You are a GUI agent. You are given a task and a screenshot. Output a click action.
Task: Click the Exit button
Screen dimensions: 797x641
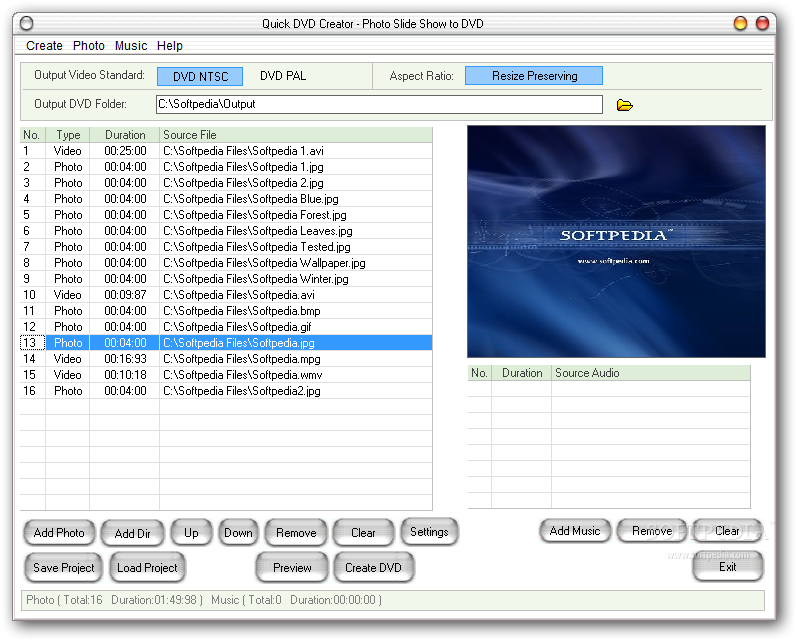727,566
